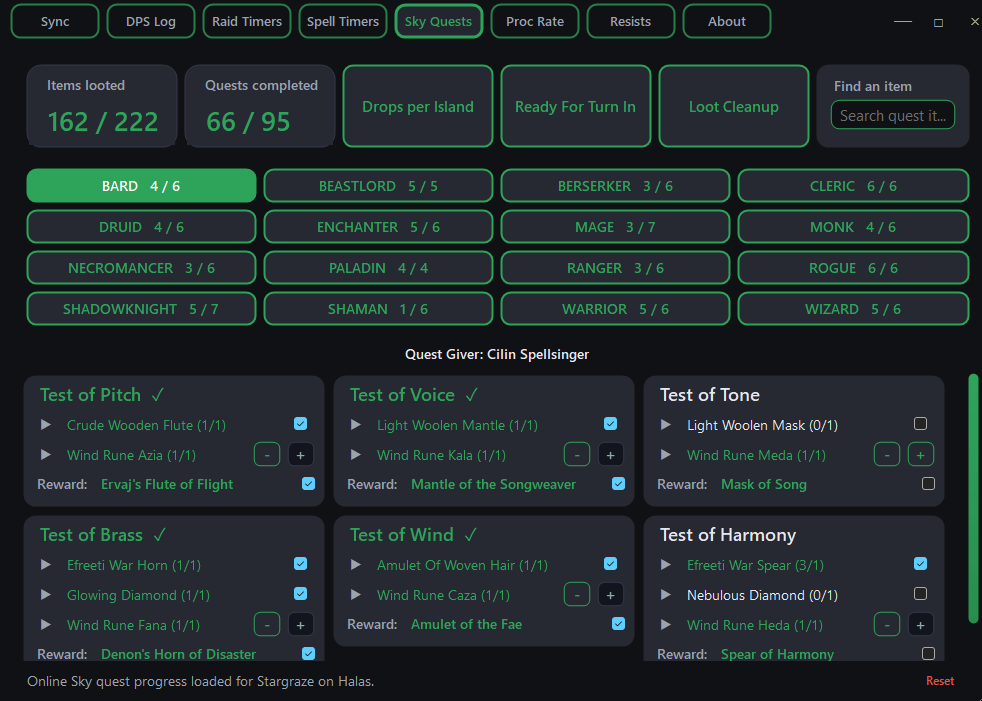982x701 pixels.
Task: Increase Wind Rune Azia count with plus button
Action: pyautogui.click(x=301, y=455)
